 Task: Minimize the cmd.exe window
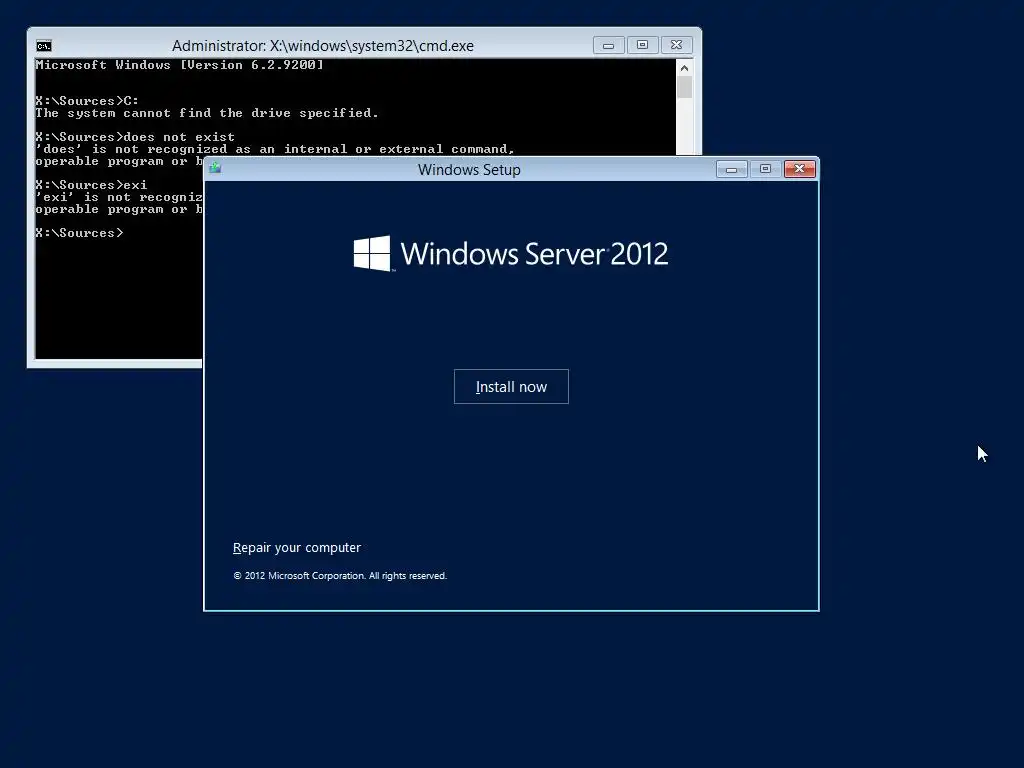click(608, 45)
